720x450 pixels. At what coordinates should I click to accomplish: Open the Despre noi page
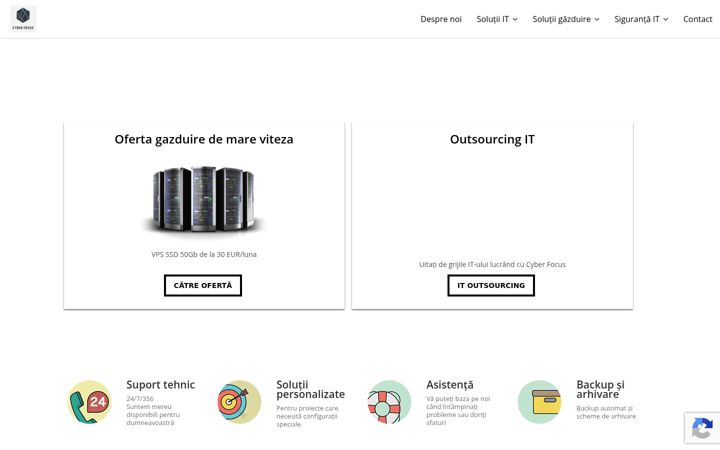click(441, 19)
